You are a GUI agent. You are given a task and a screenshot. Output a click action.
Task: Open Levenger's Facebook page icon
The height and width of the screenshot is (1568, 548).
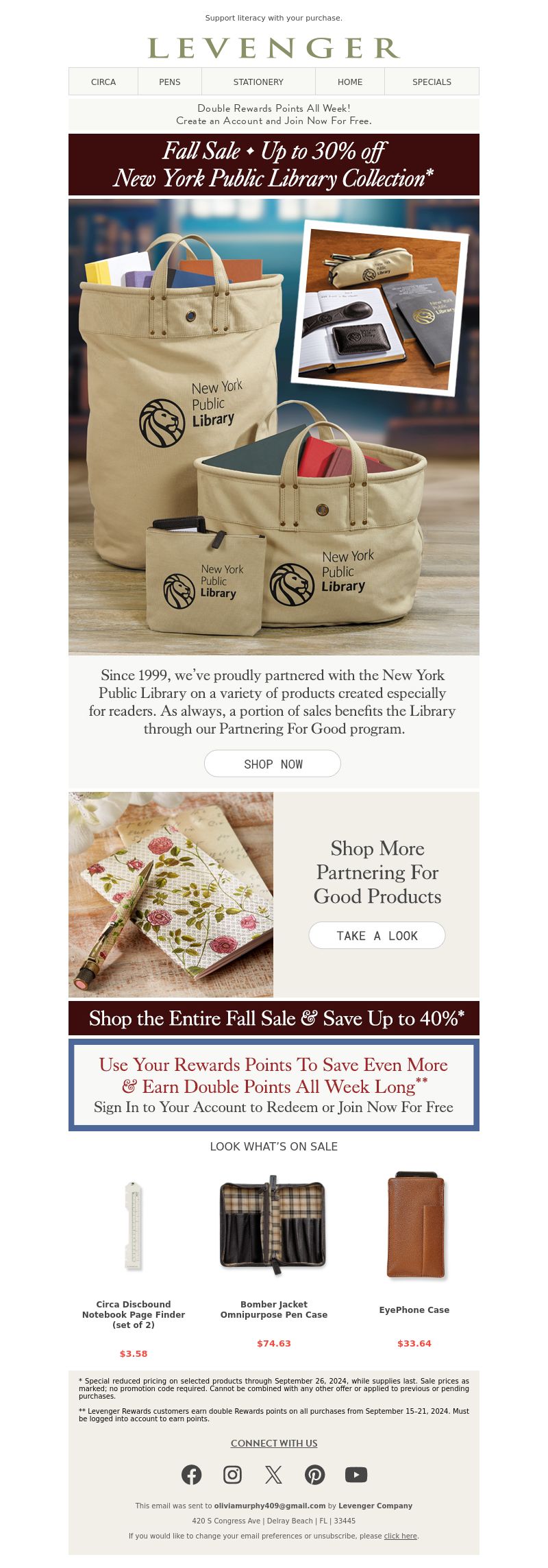pyautogui.click(x=192, y=1474)
